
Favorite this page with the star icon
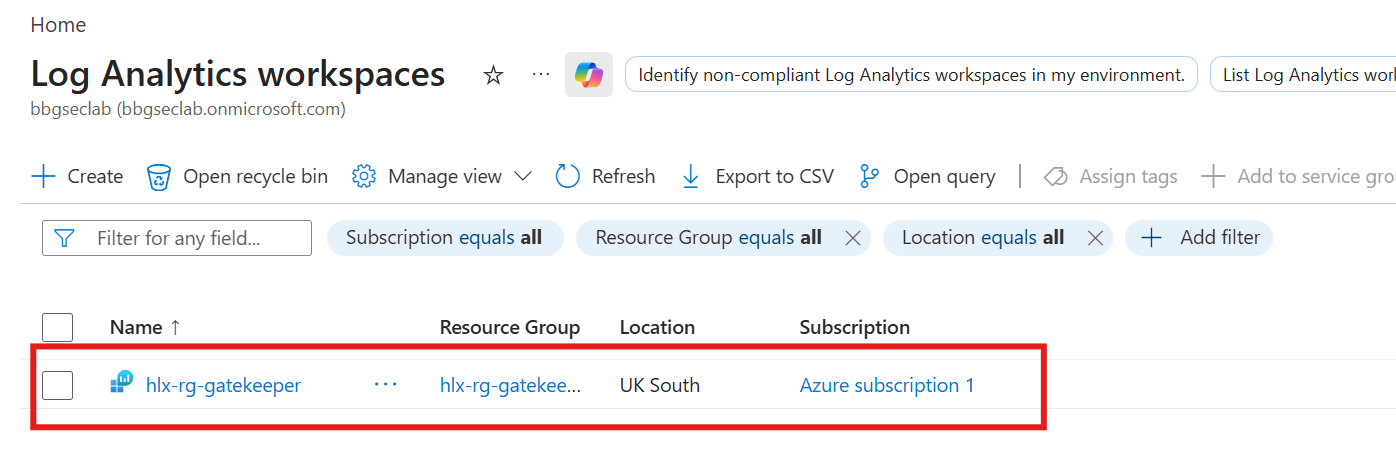[493, 75]
